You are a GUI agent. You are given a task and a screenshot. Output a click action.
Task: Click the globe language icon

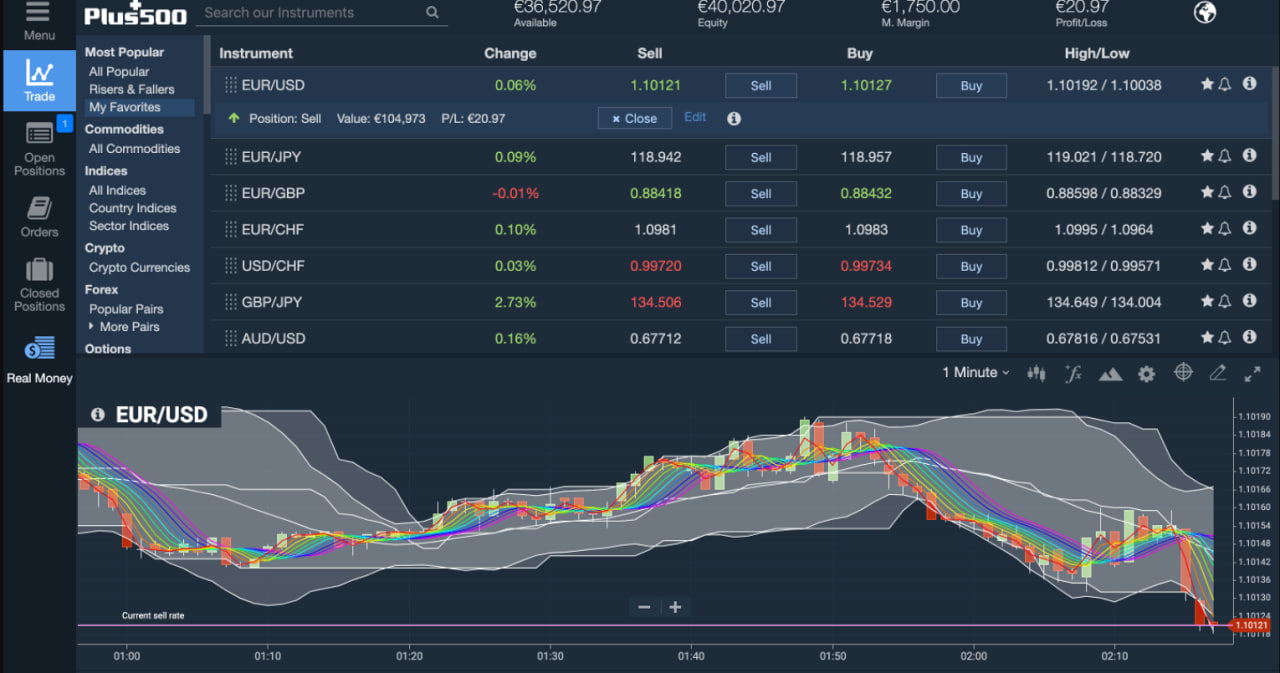[1205, 12]
